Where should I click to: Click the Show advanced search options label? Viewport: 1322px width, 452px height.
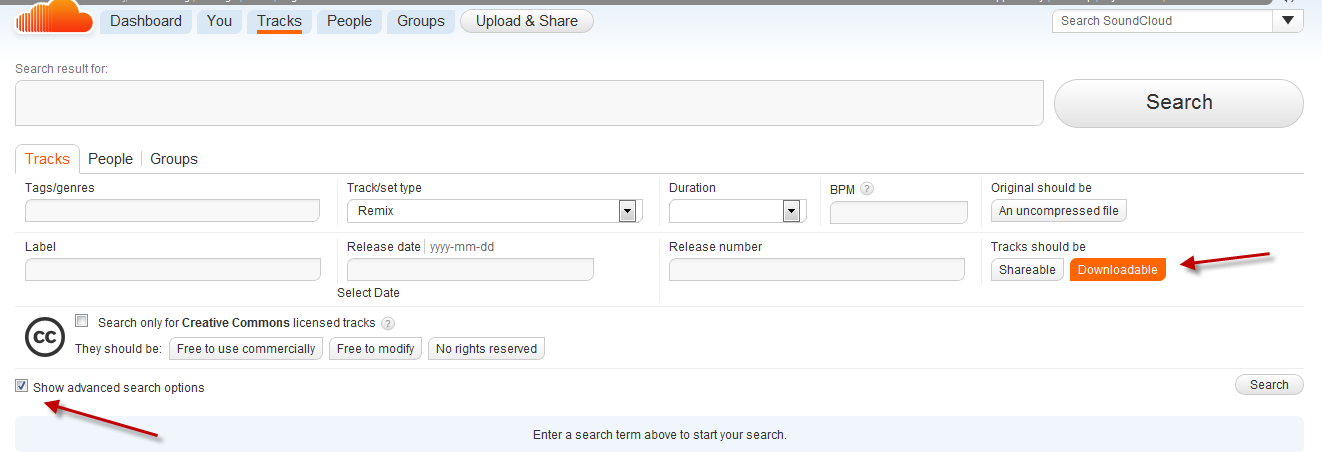tap(119, 388)
